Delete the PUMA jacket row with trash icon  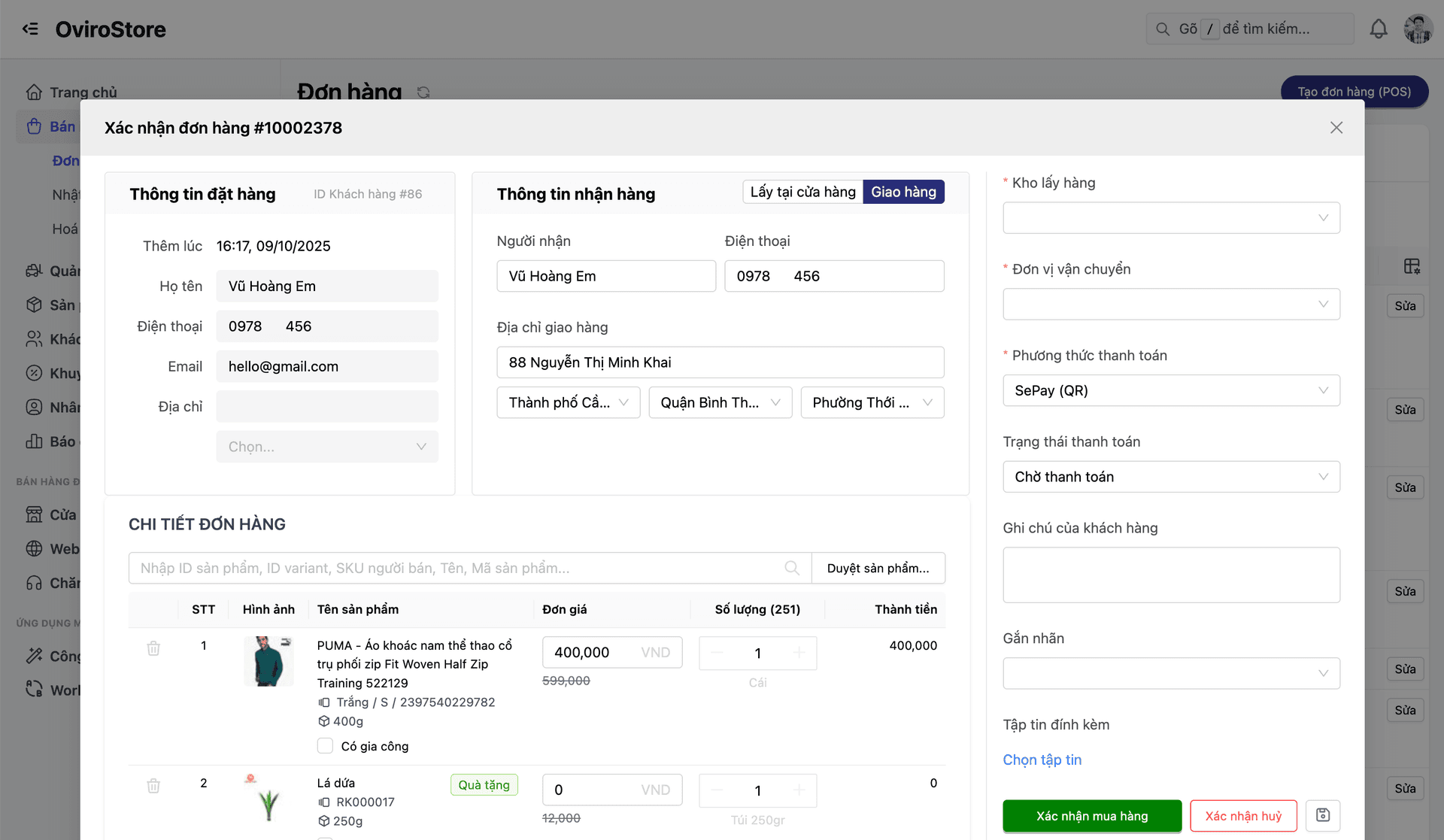pos(153,648)
